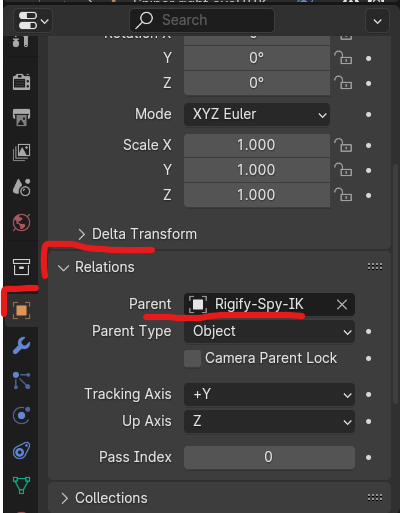
Task: Open the Tracking Axis dropdown
Action: [x=269, y=394]
